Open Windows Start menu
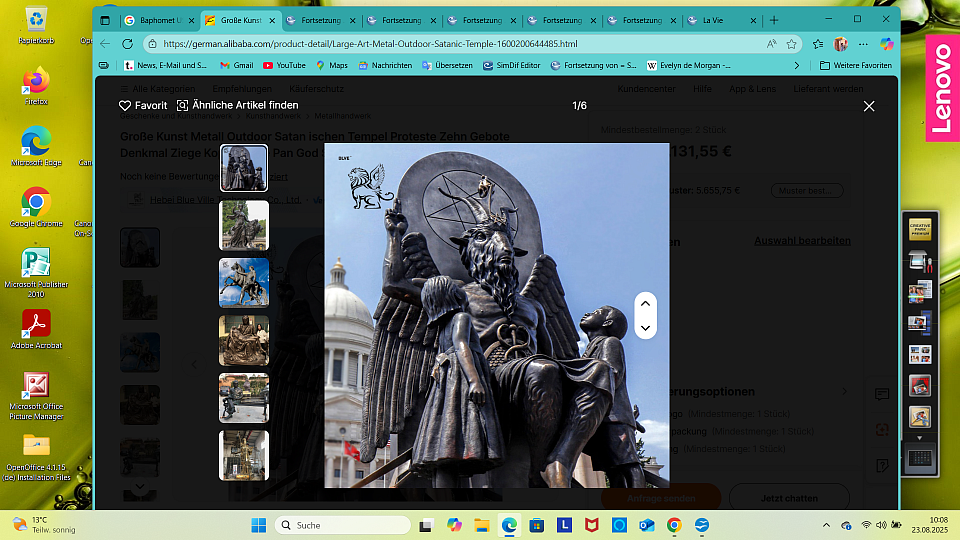The height and width of the screenshot is (540, 960). point(259,525)
